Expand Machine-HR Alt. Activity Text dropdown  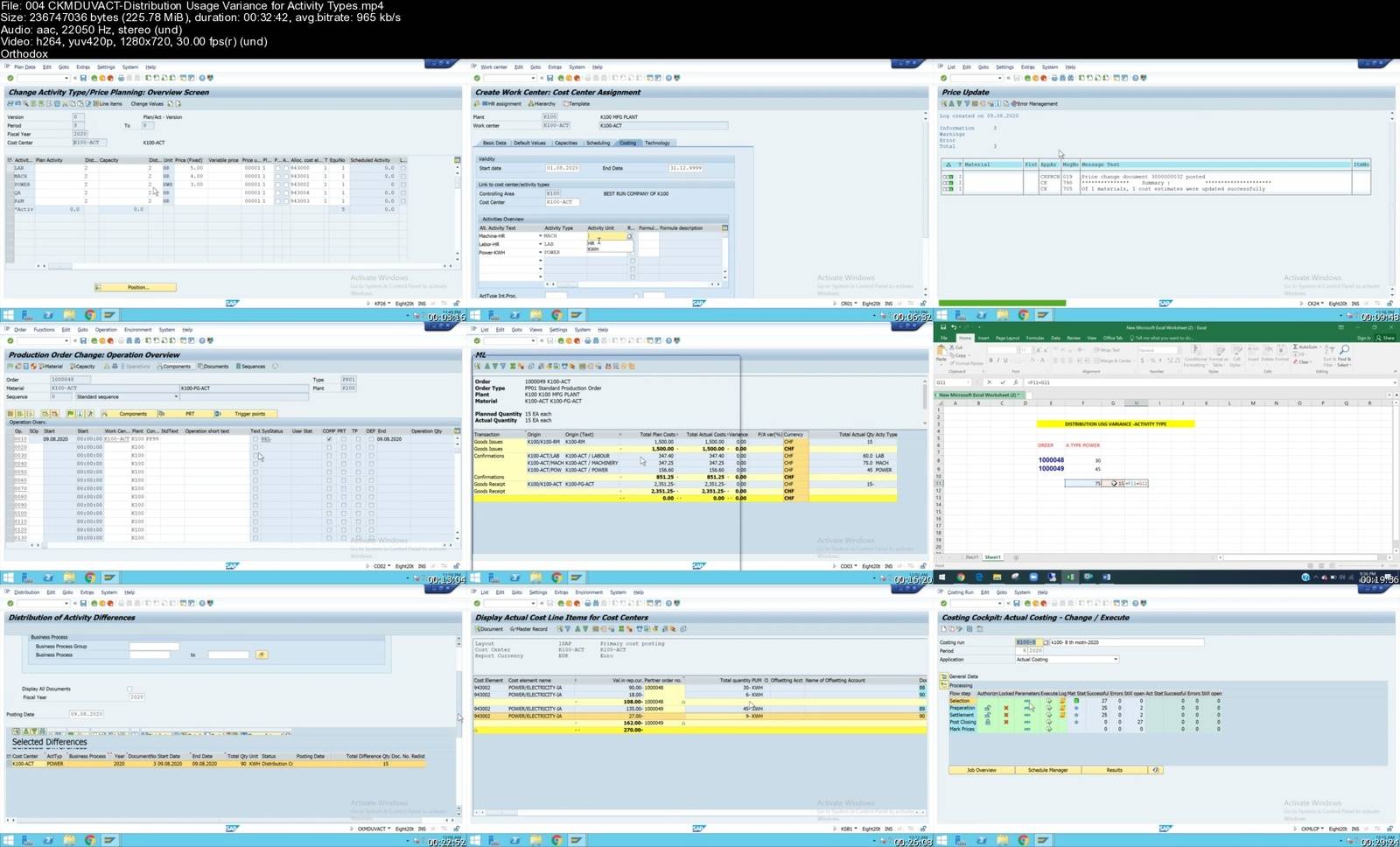540,236
